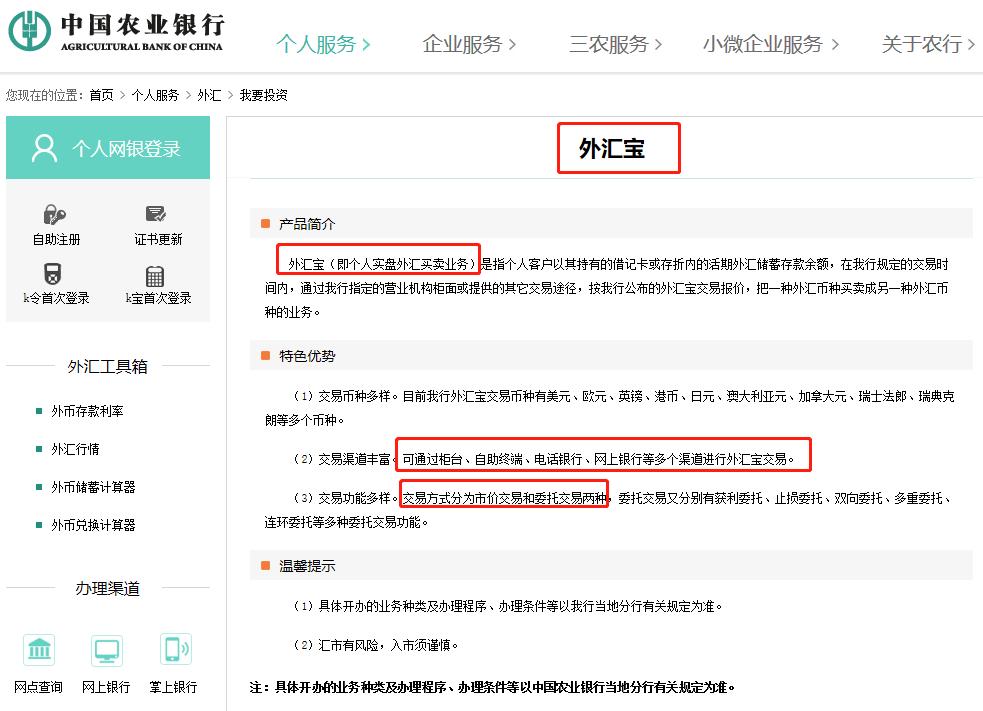Open 证书更新 certificate update icon

155,223
